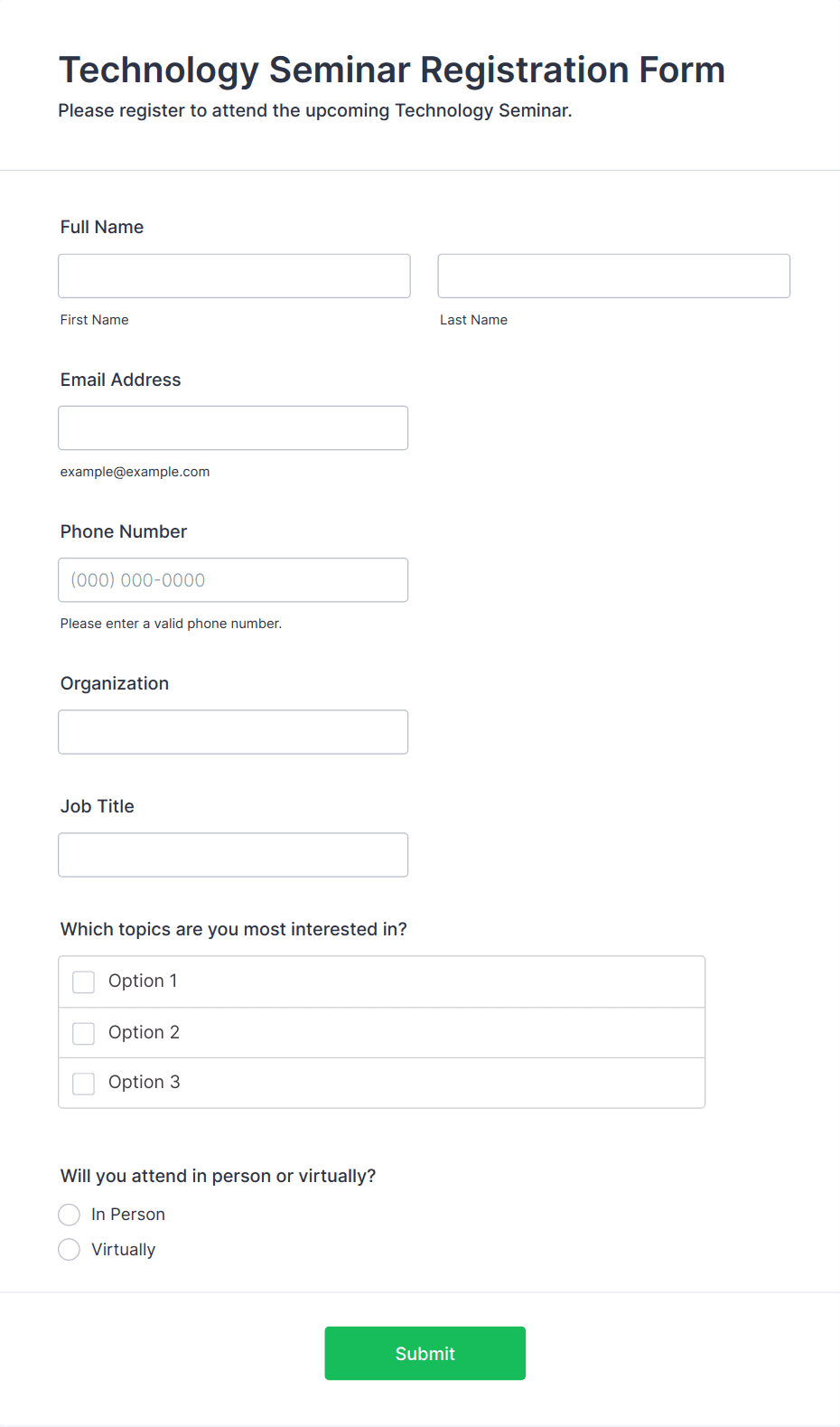Click the Last Name input field

(614, 276)
